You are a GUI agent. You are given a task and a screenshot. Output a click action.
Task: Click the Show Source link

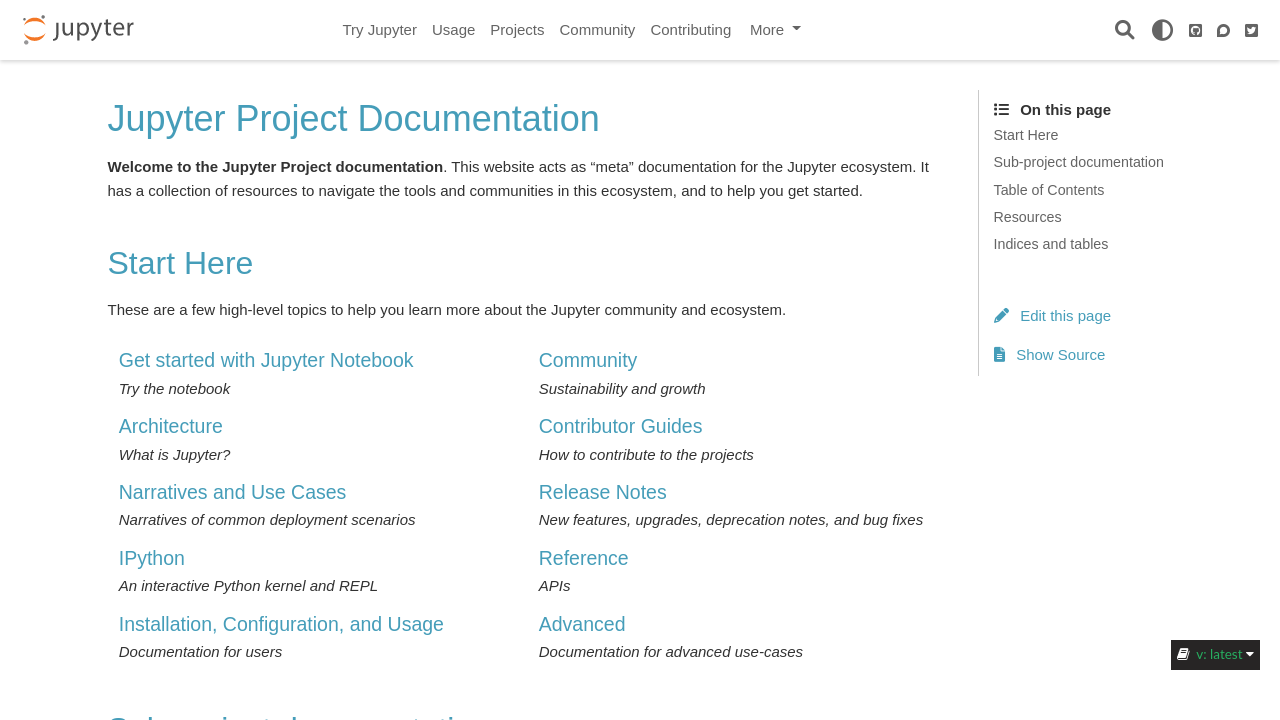coord(1061,355)
